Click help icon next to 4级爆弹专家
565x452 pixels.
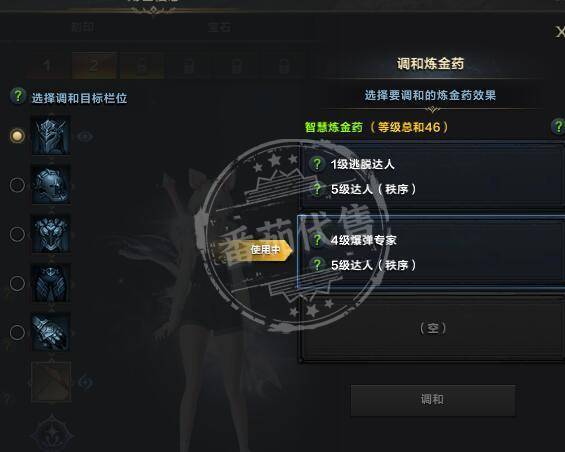pyautogui.click(x=317, y=240)
